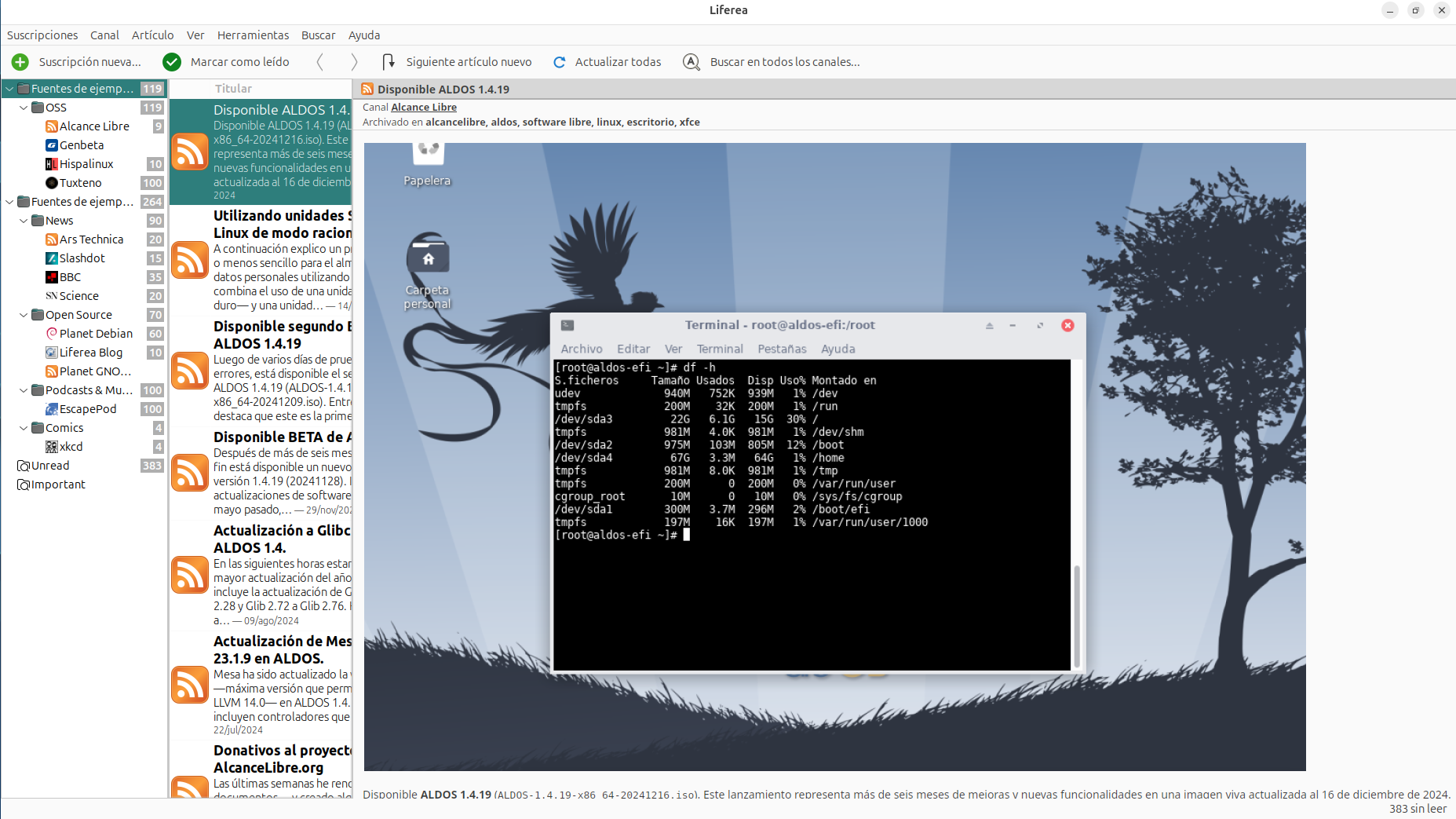
Task: Select the Ars Technica feed icon
Action: [52, 239]
